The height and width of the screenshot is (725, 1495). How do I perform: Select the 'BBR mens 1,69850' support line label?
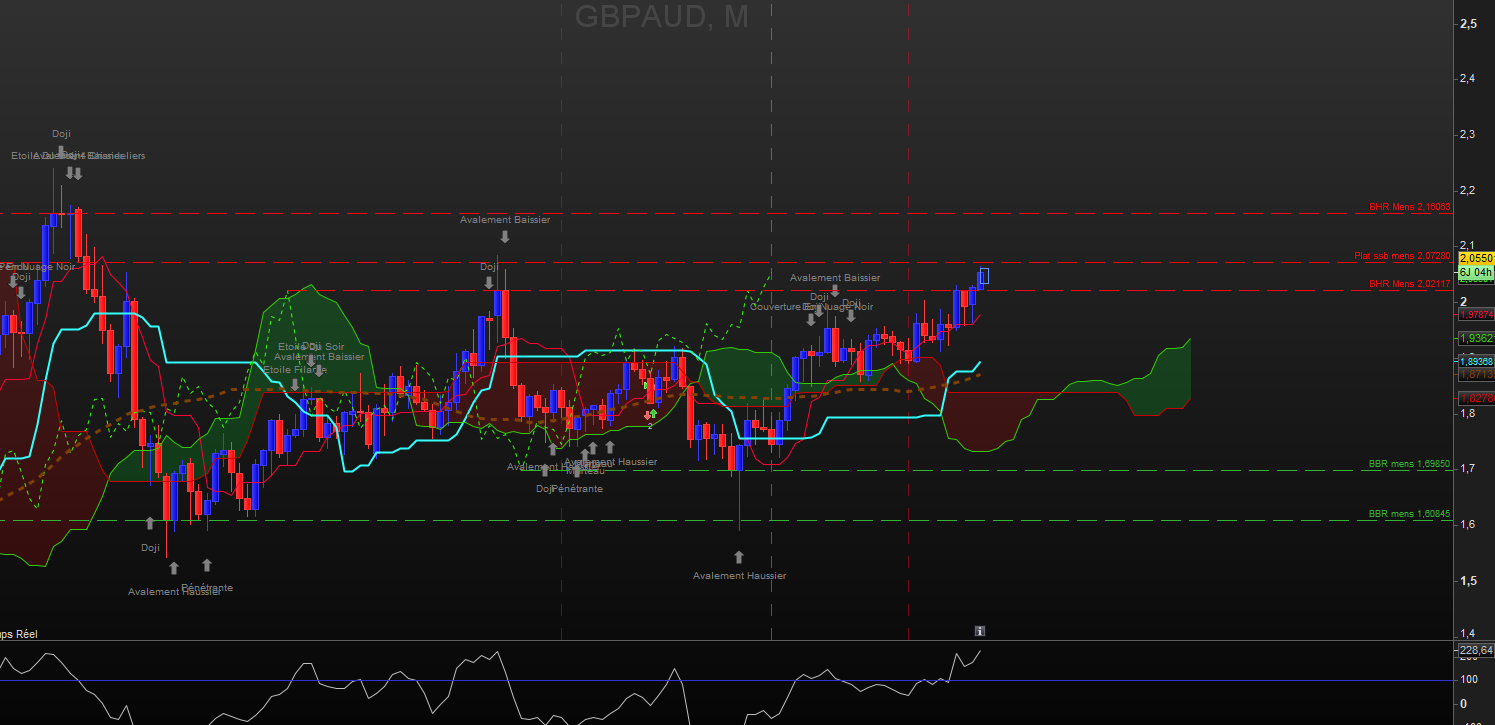click(x=1409, y=464)
